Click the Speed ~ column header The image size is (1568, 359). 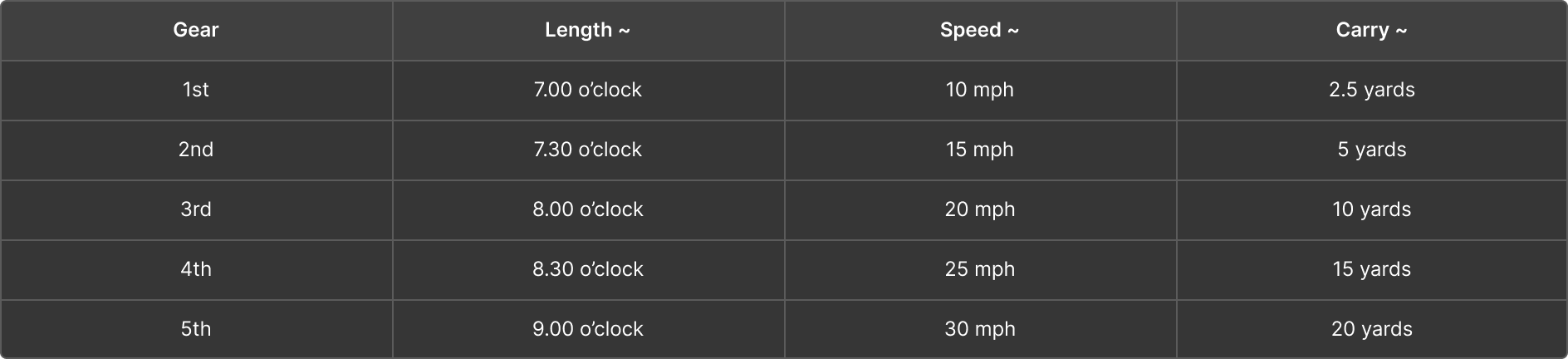click(980, 30)
